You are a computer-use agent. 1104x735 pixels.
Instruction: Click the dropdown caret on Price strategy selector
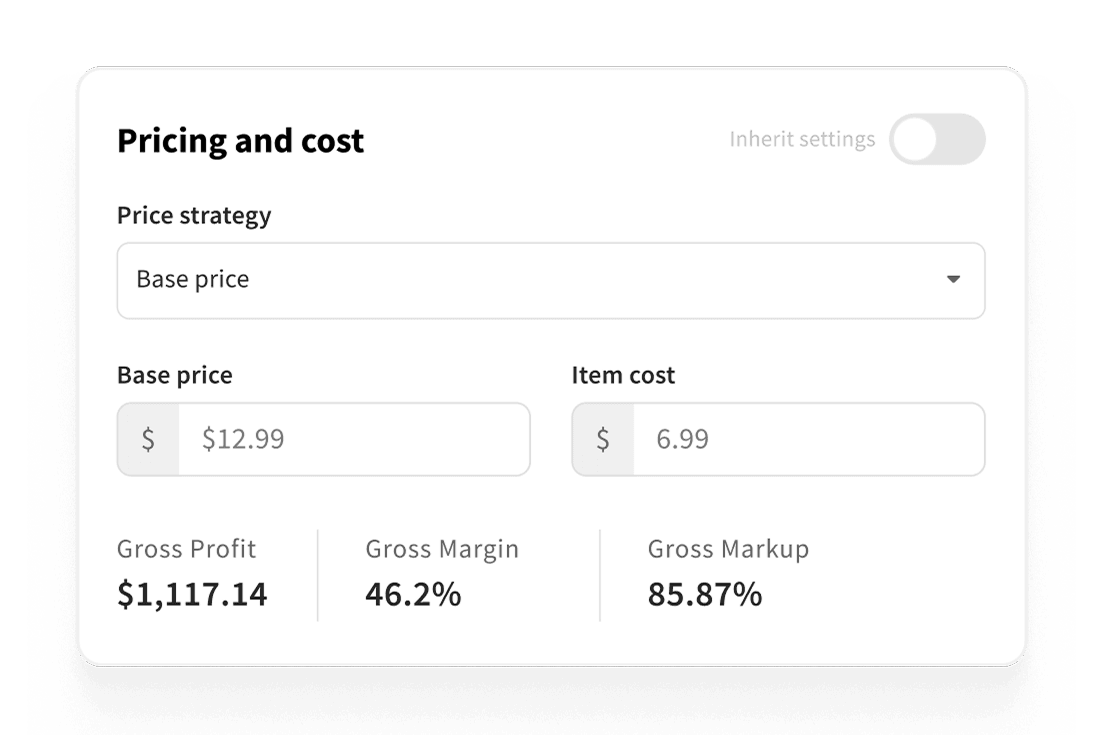click(953, 281)
